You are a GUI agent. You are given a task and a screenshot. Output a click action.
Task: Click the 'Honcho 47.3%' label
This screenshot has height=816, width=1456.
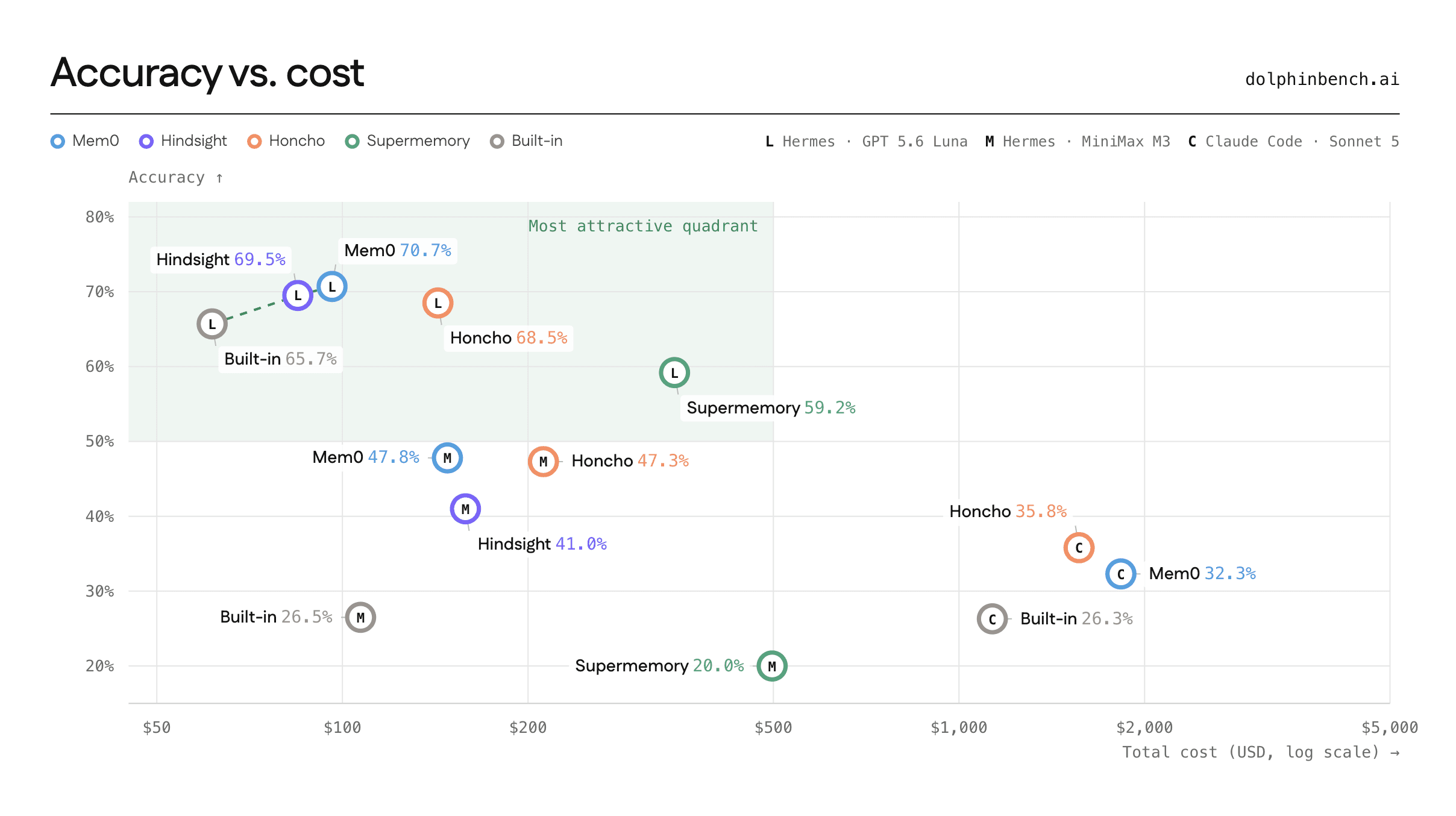click(630, 461)
